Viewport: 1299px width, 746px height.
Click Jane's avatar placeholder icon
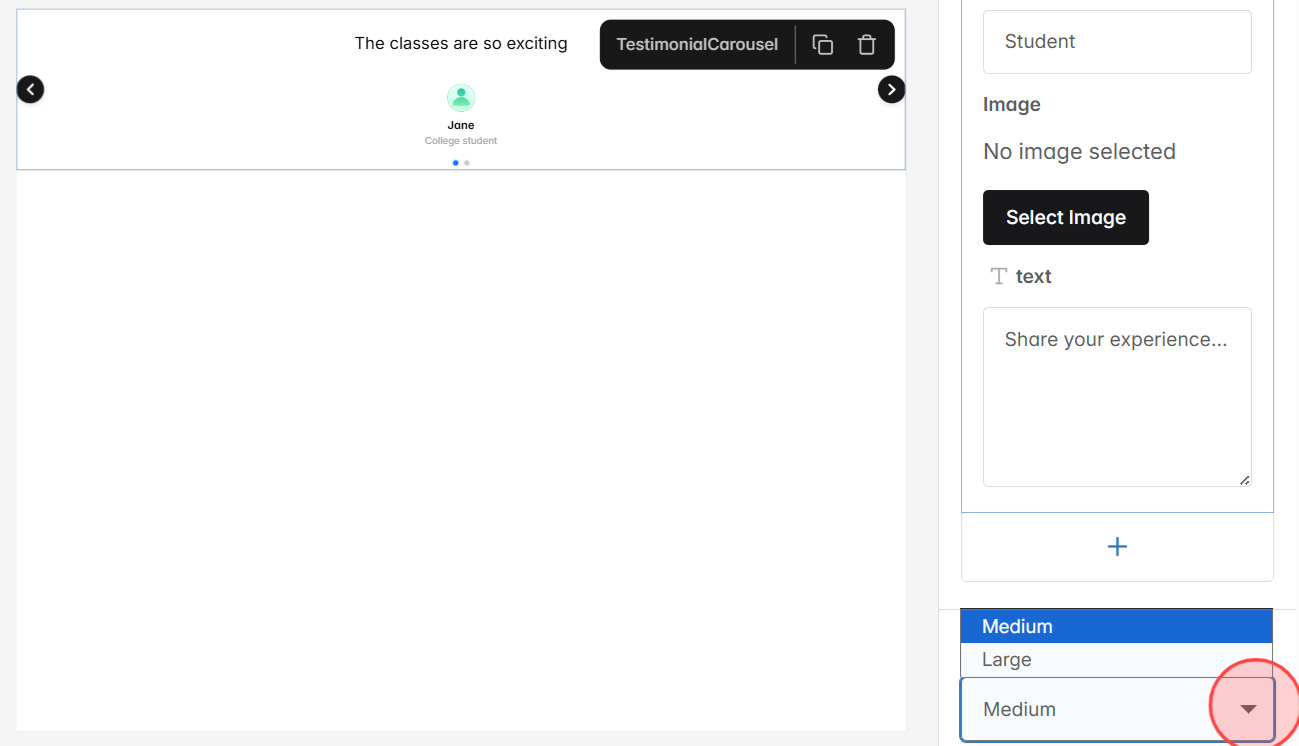click(x=461, y=96)
